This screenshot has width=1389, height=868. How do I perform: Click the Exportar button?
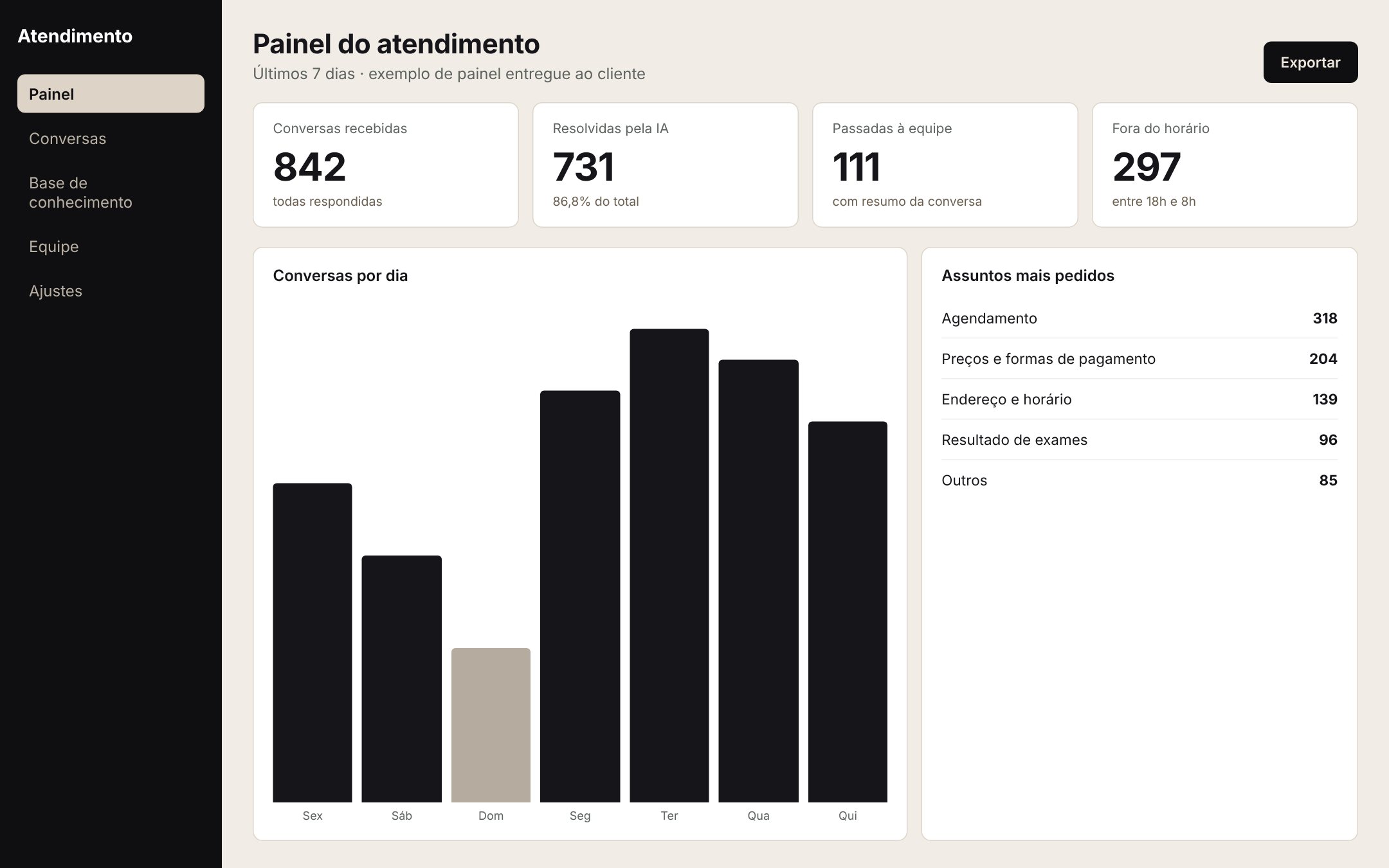click(x=1310, y=62)
